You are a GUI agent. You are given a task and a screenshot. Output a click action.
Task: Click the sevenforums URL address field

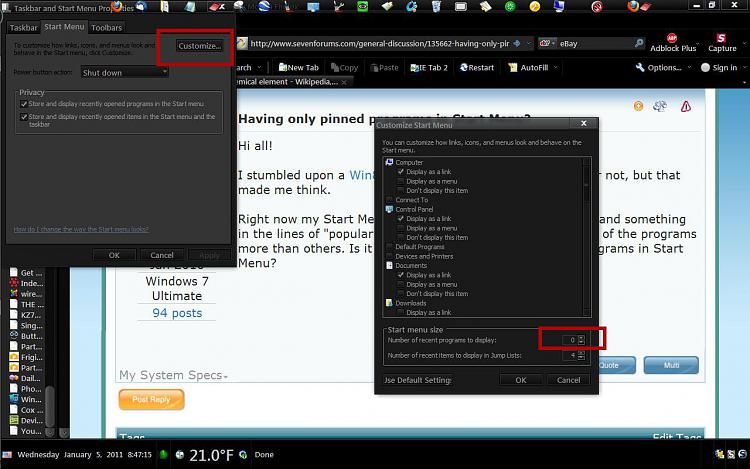click(380, 44)
